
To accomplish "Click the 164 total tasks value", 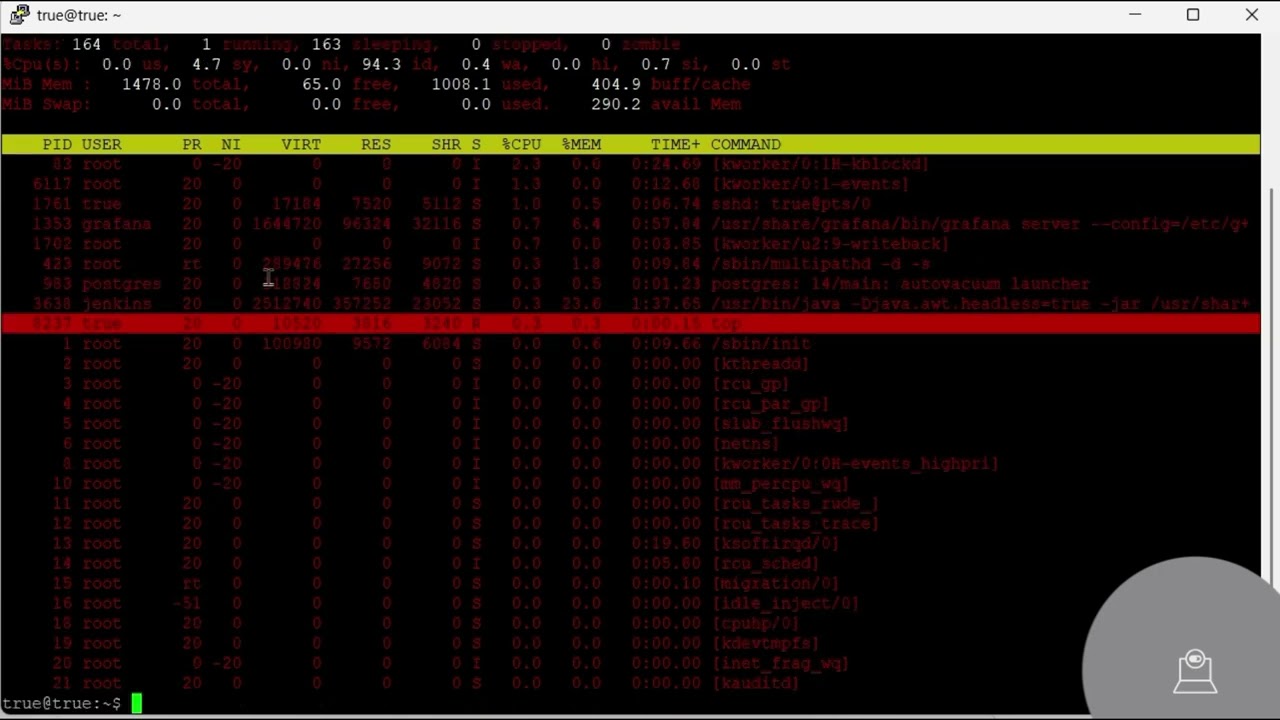I will 86,44.
